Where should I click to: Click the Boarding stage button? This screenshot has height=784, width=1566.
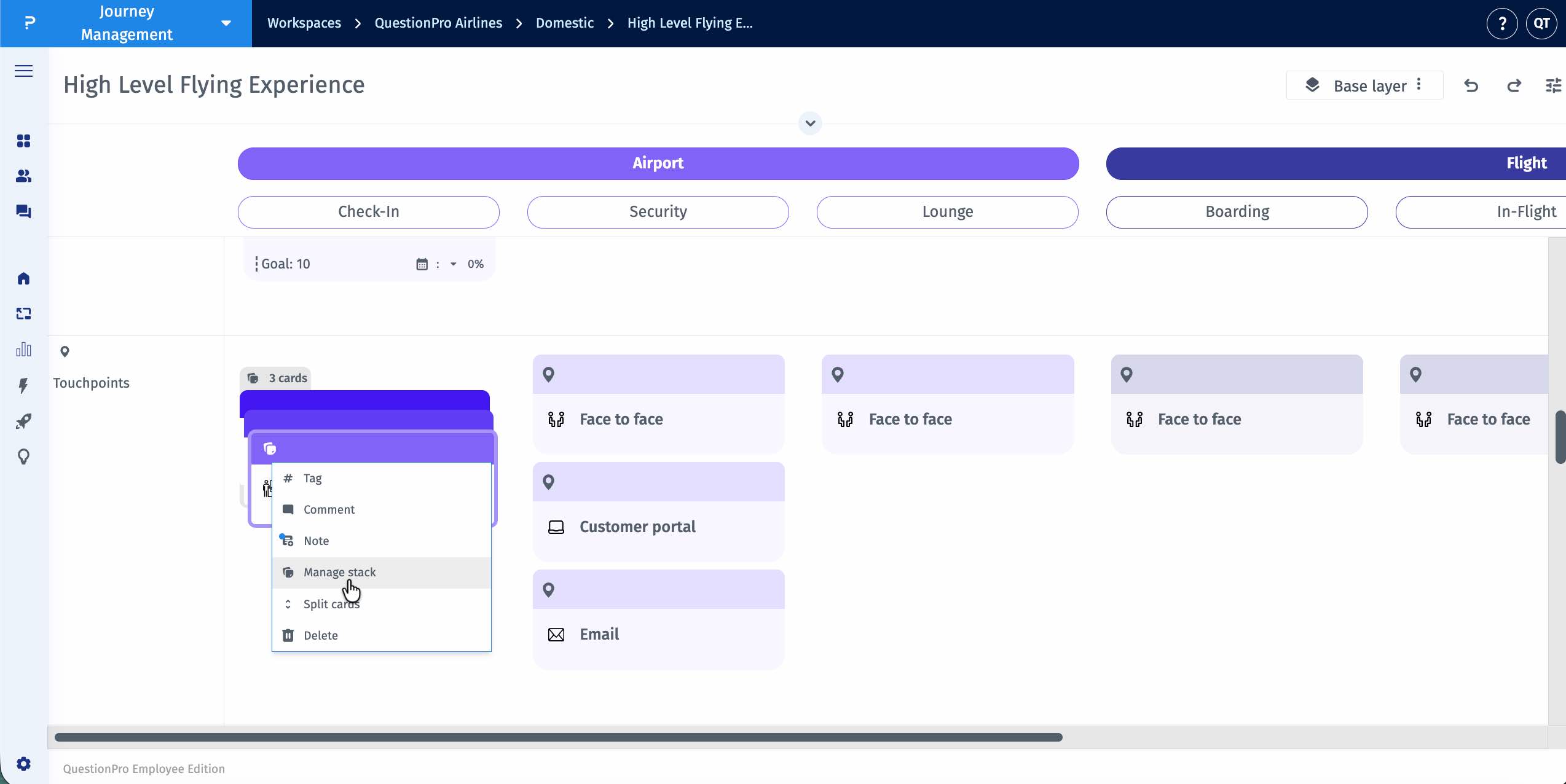coord(1237,211)
